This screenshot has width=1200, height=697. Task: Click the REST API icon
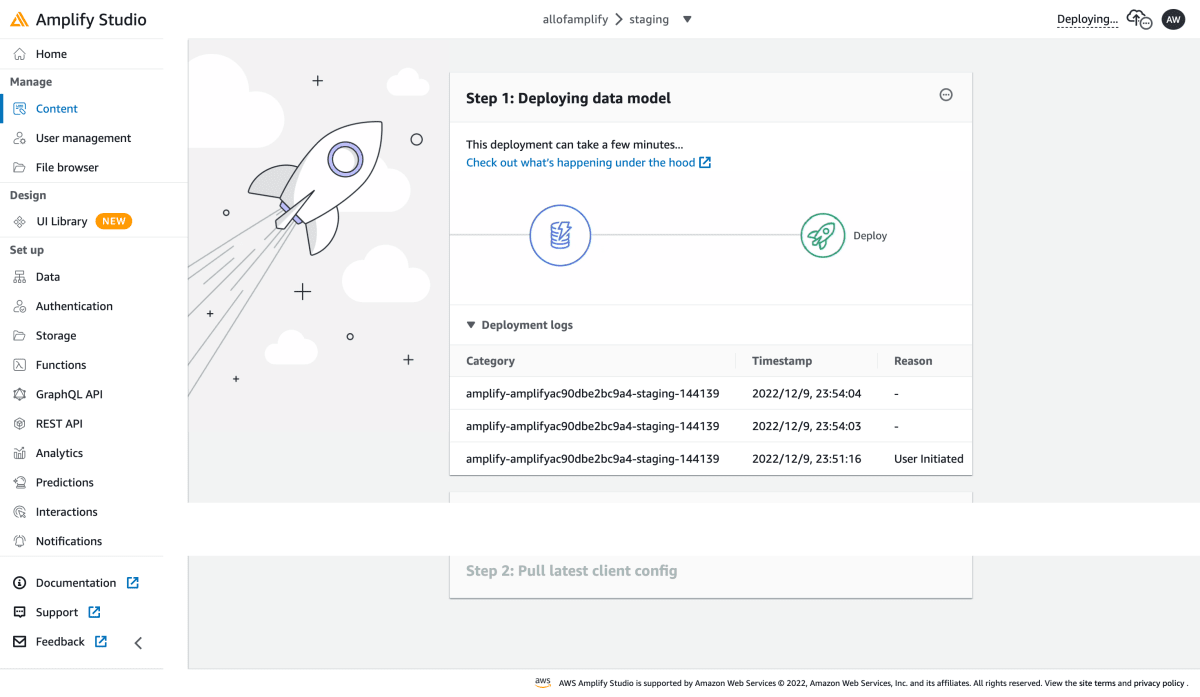click(19, 424)
